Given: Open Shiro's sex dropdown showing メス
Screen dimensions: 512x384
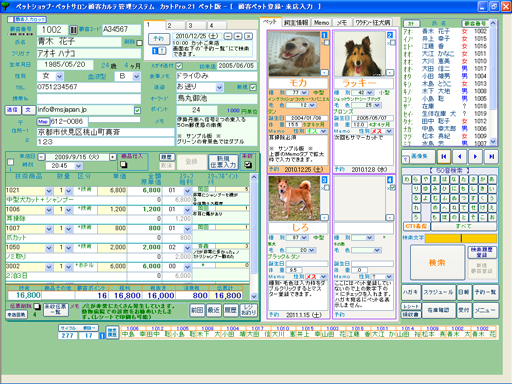Looking at the screenshot, I should coord(323,277).
